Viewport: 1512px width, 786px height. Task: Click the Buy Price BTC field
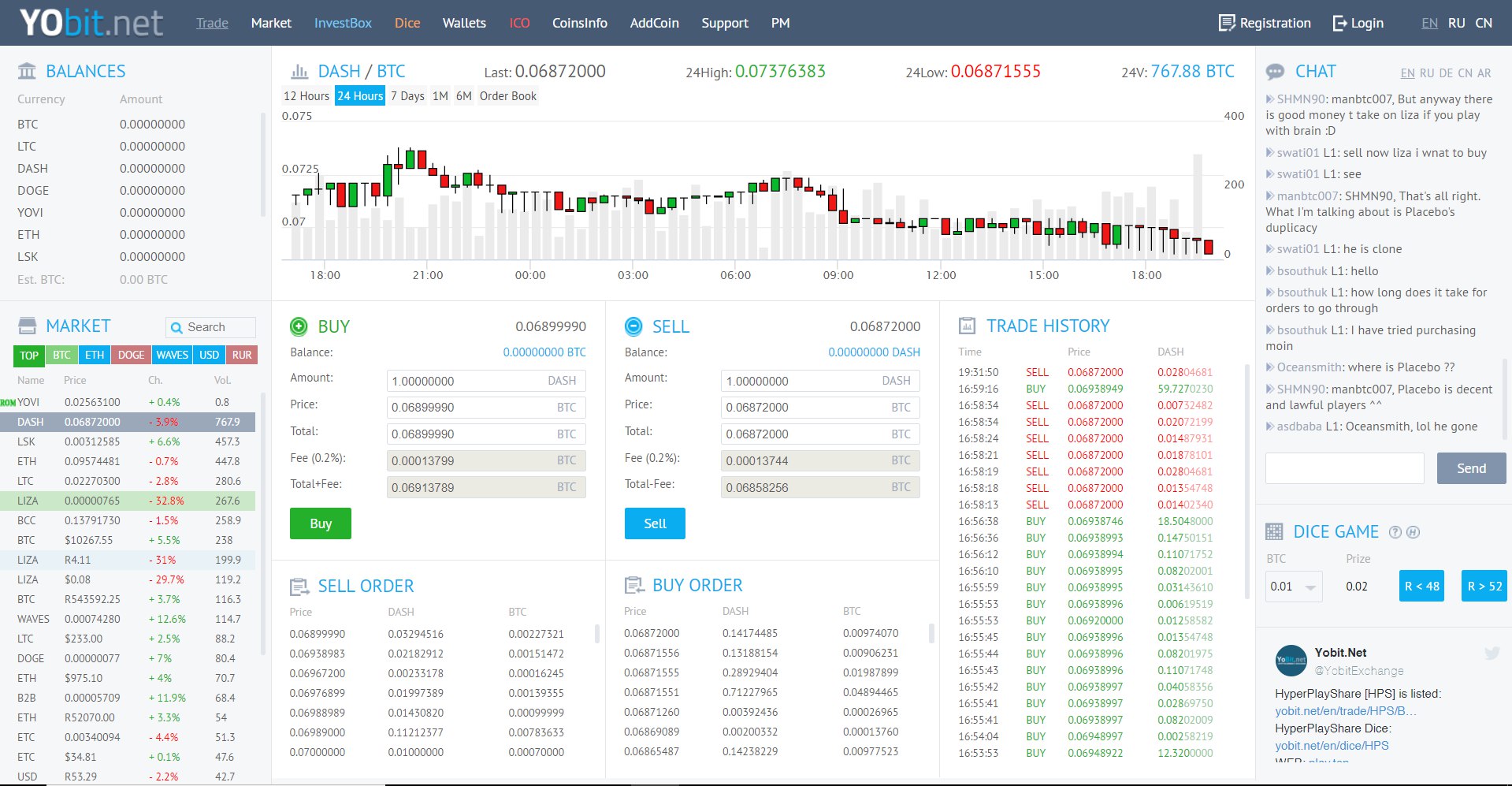coord(486,408)
